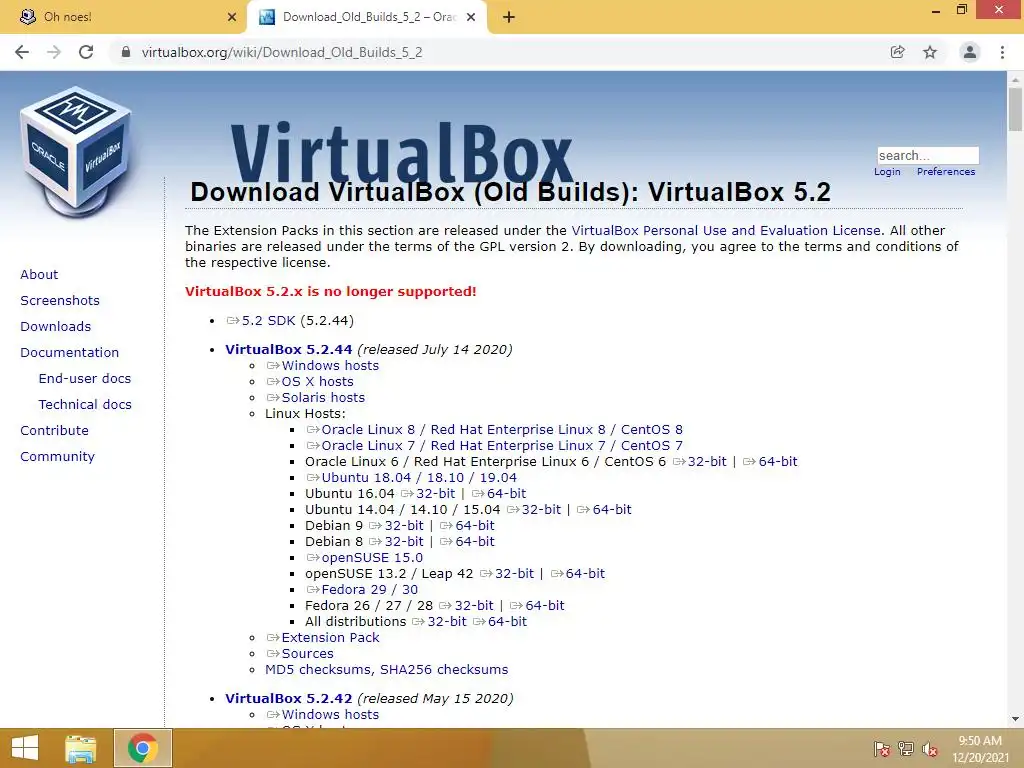This screenshot has width=1024, height=768.
Task: Open End-user docs in the sidebar
Action: point(85,379)
